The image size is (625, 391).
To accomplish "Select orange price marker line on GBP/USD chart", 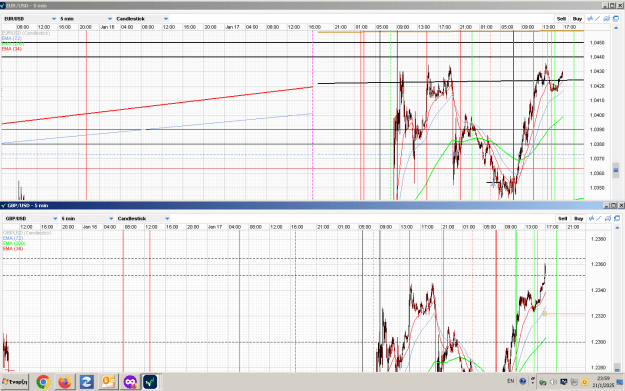I will click(x=564, y=314).
